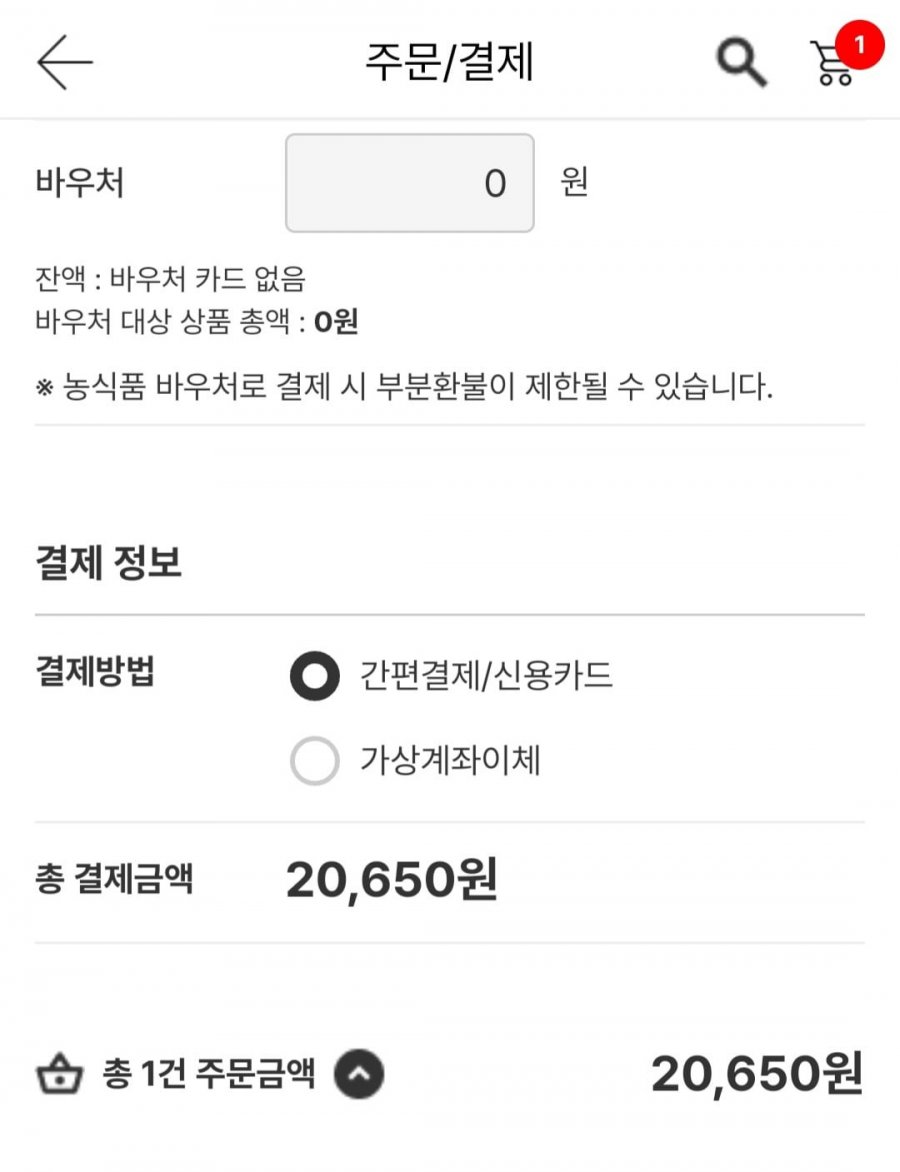The height and width of the screenshot is (1172, 900).
Task: Tap the 총 1건 주문금액 summary label
Action: coord(208,1076)
